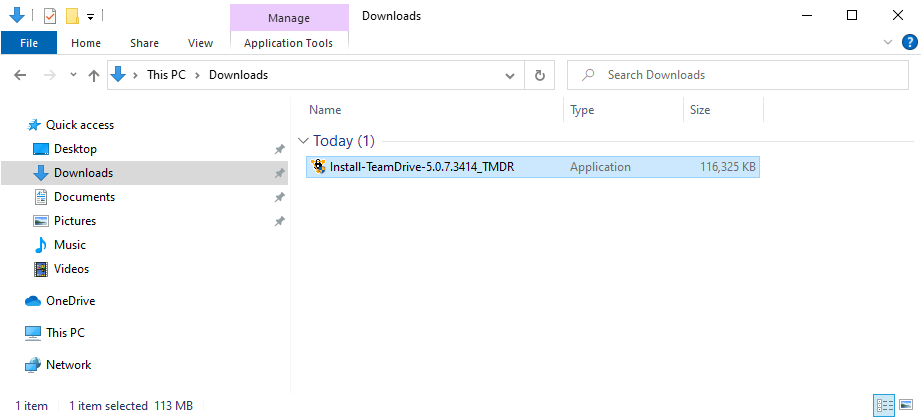Click the Properties quick access toolbar icon

[50, 16]
